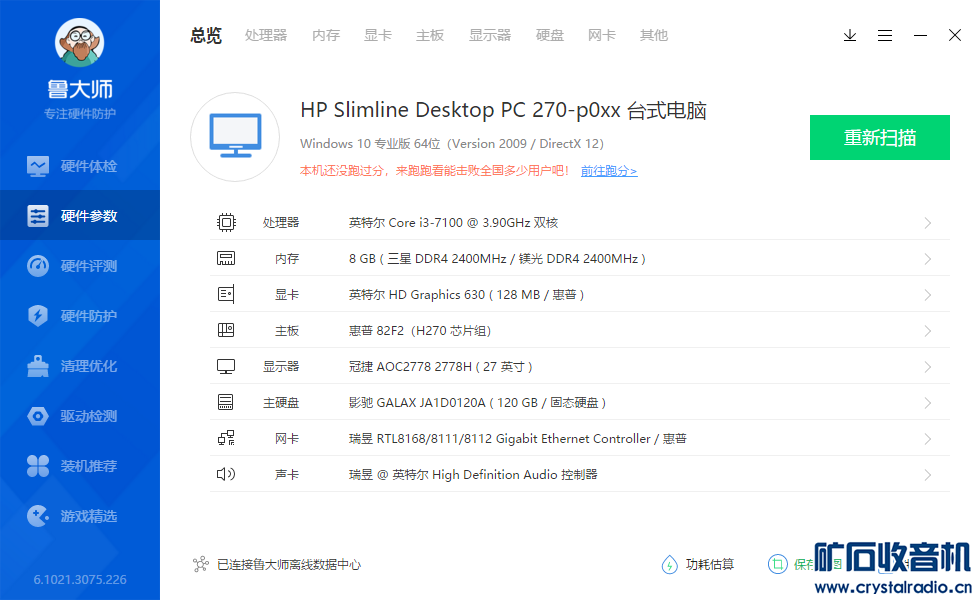The width and height of the screenshot is (980, 600).
Task: Switch to the 总览 tab
Action: click(206, 36)
